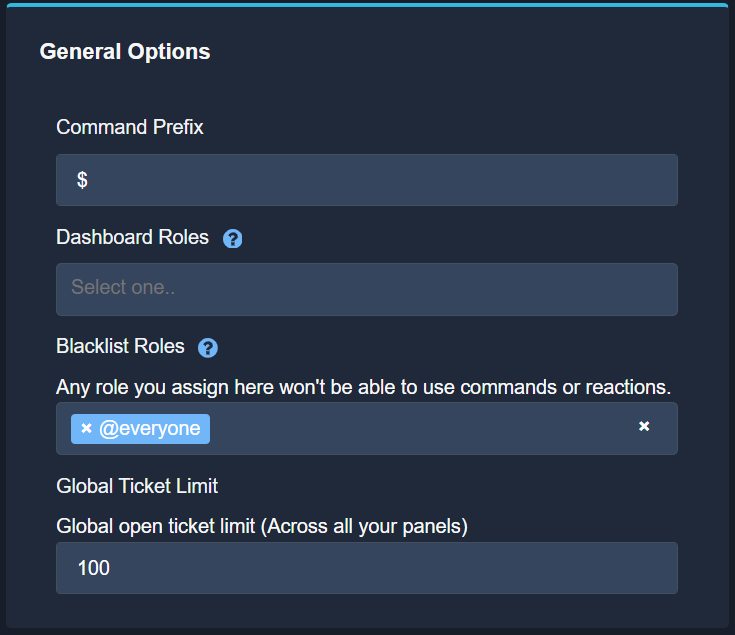Focus the Command Prefix input field
The height and width of the screenshot is (635, 735).
pyautogui.click(x=366, y=180)
